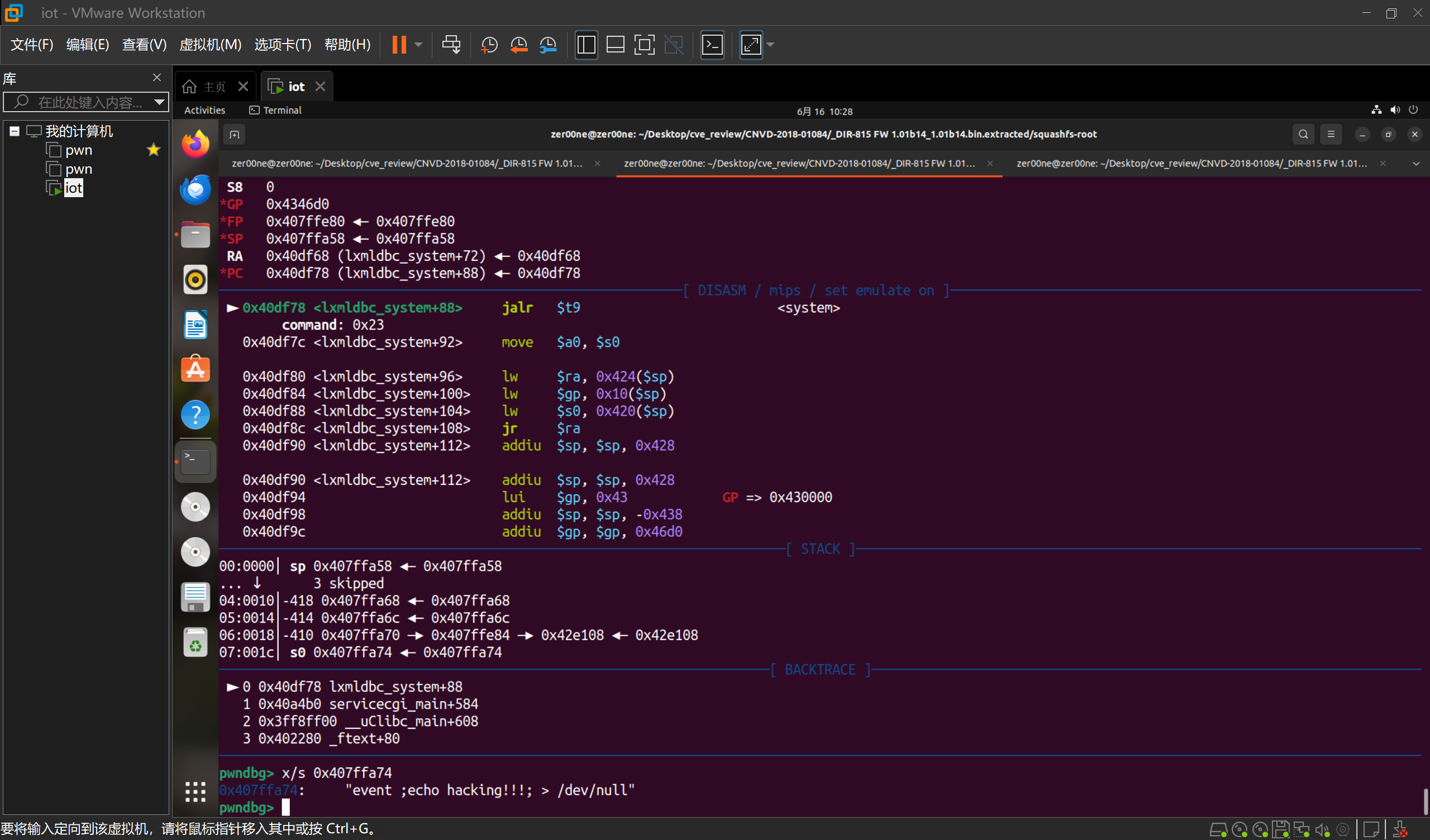Open the Files manager from dock

click(x=195, y=234)
